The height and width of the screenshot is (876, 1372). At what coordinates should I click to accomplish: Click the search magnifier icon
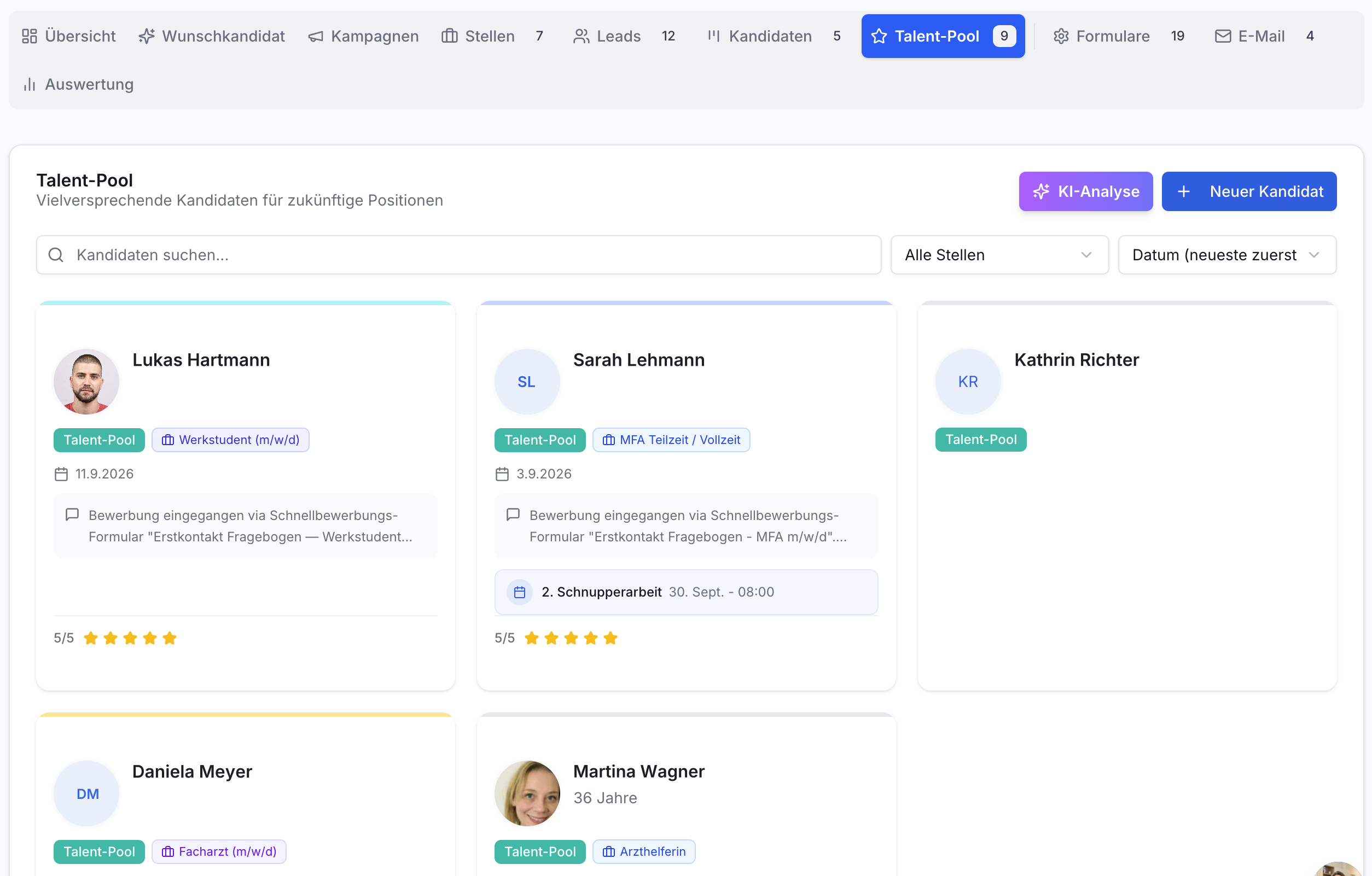click(56, 255)
